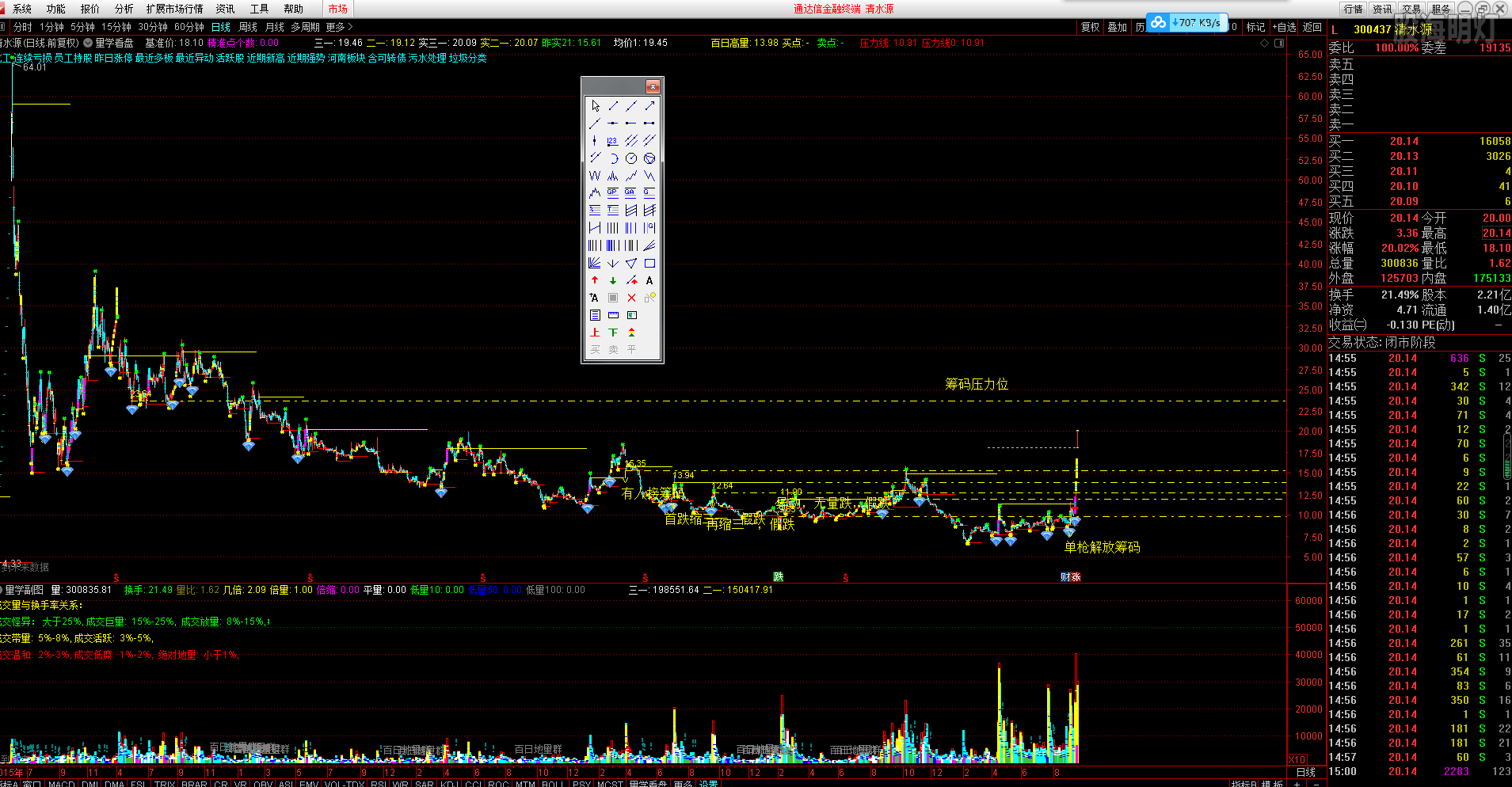Click the X10 volume scale toggle

[x=1297, y=759]
